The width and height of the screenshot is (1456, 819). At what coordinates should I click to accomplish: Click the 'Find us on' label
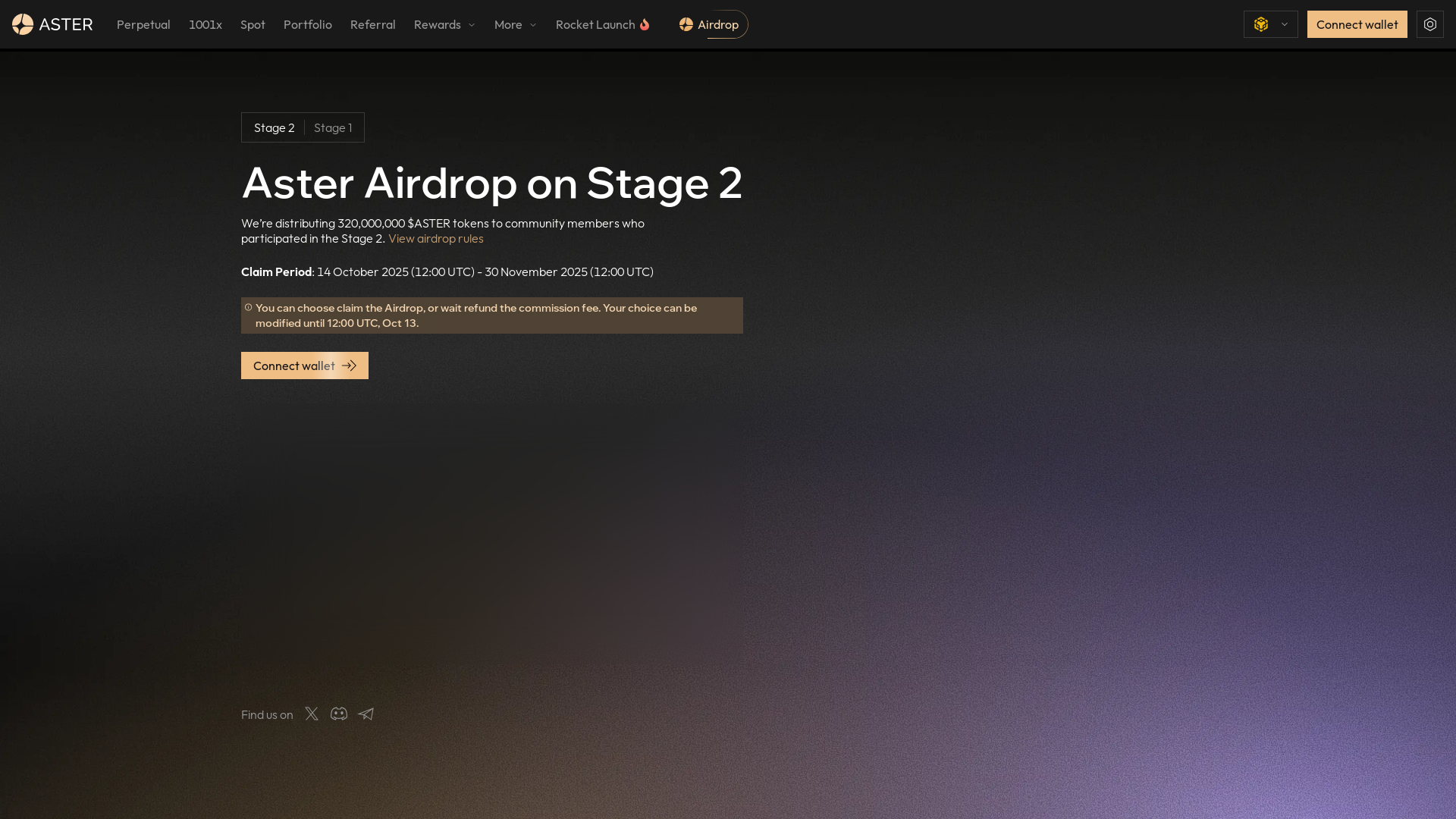coord(267,714)
